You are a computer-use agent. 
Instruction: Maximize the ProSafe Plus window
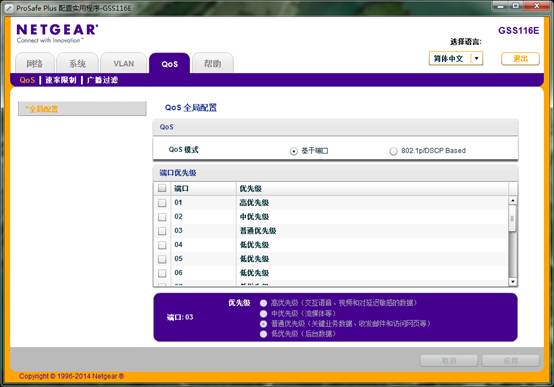click(x=515, y=6)
